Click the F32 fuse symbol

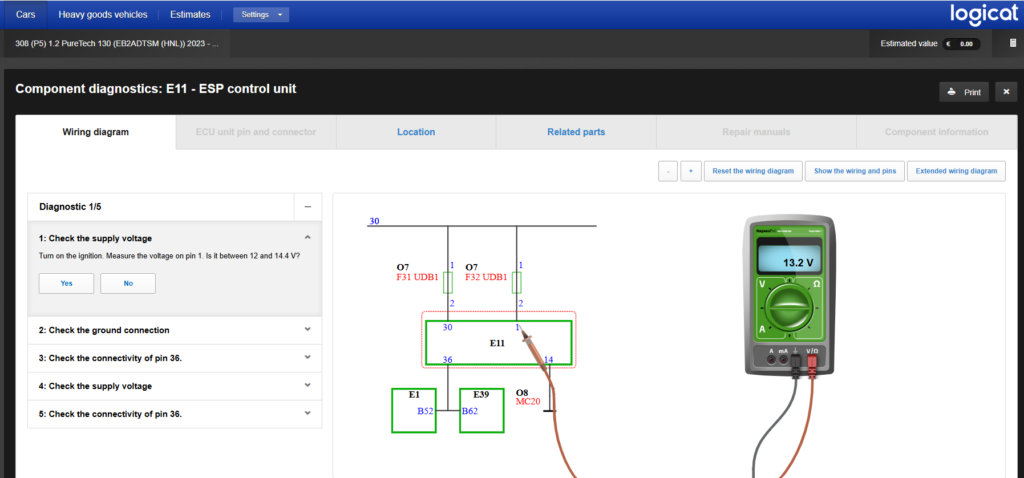[x=517, y=283]
